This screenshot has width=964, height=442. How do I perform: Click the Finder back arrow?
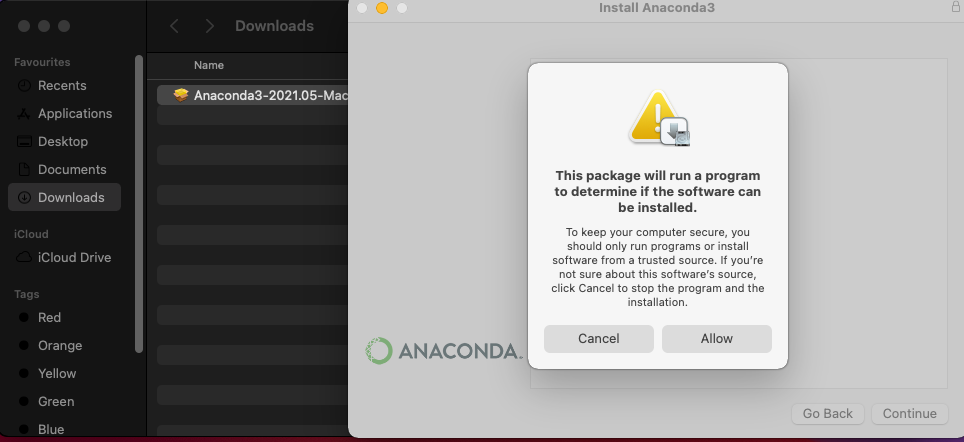[175, 26]
